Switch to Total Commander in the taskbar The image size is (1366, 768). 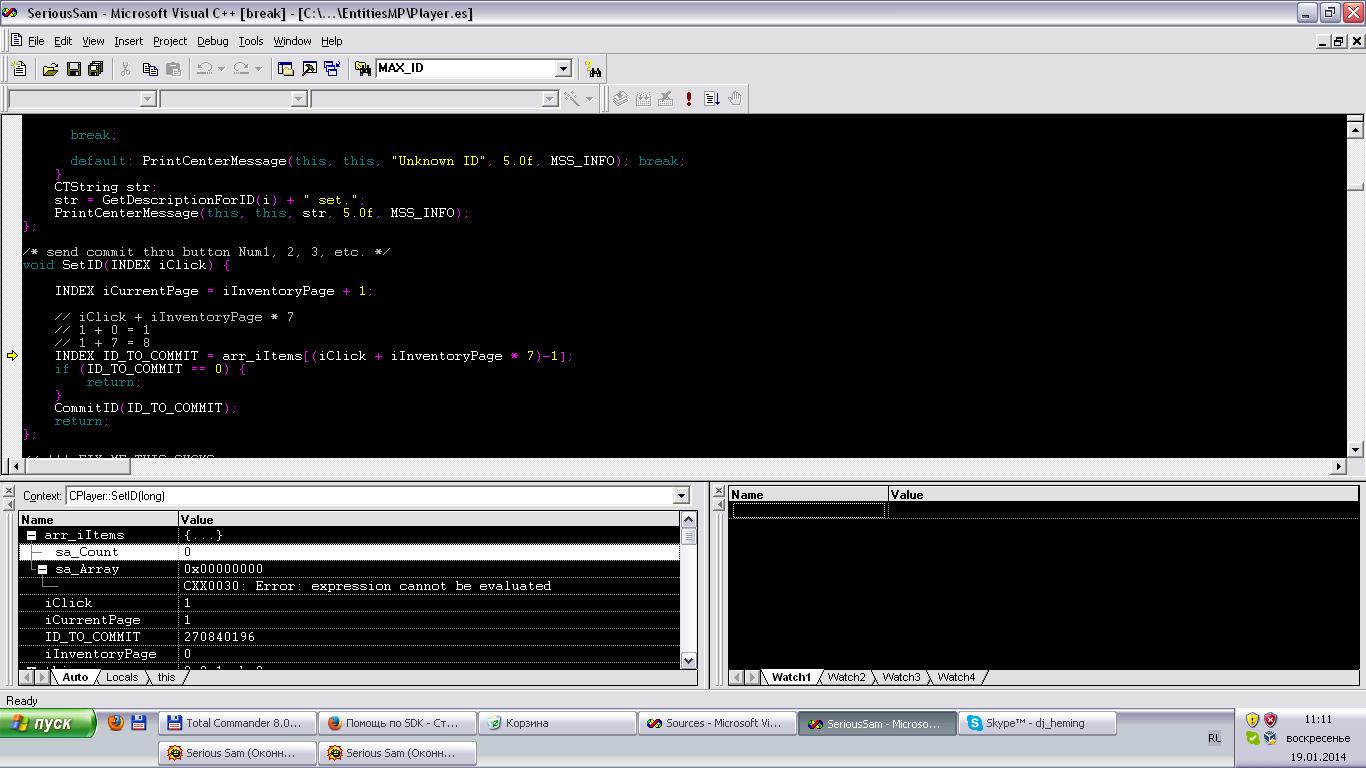tap(238, 723)
